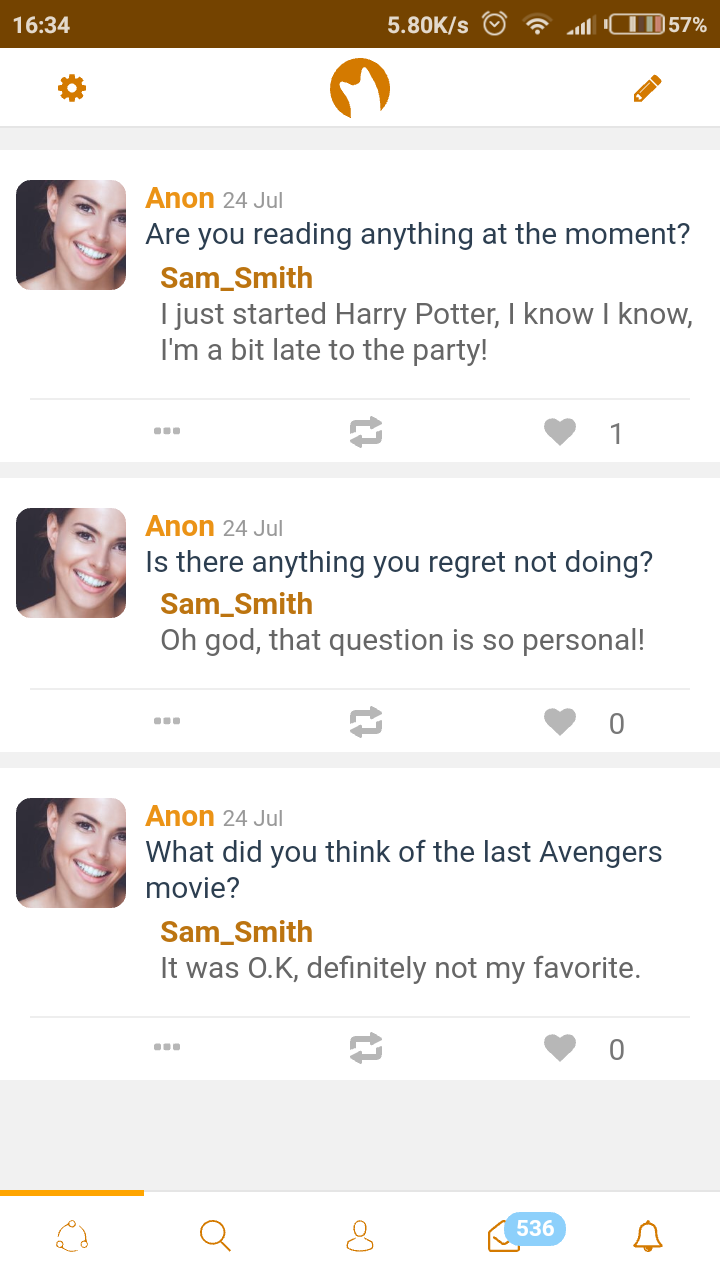Open more options on Harry Potter post
The width and height of the screenshot is (720, 1280).
click(x=167, y=432)
